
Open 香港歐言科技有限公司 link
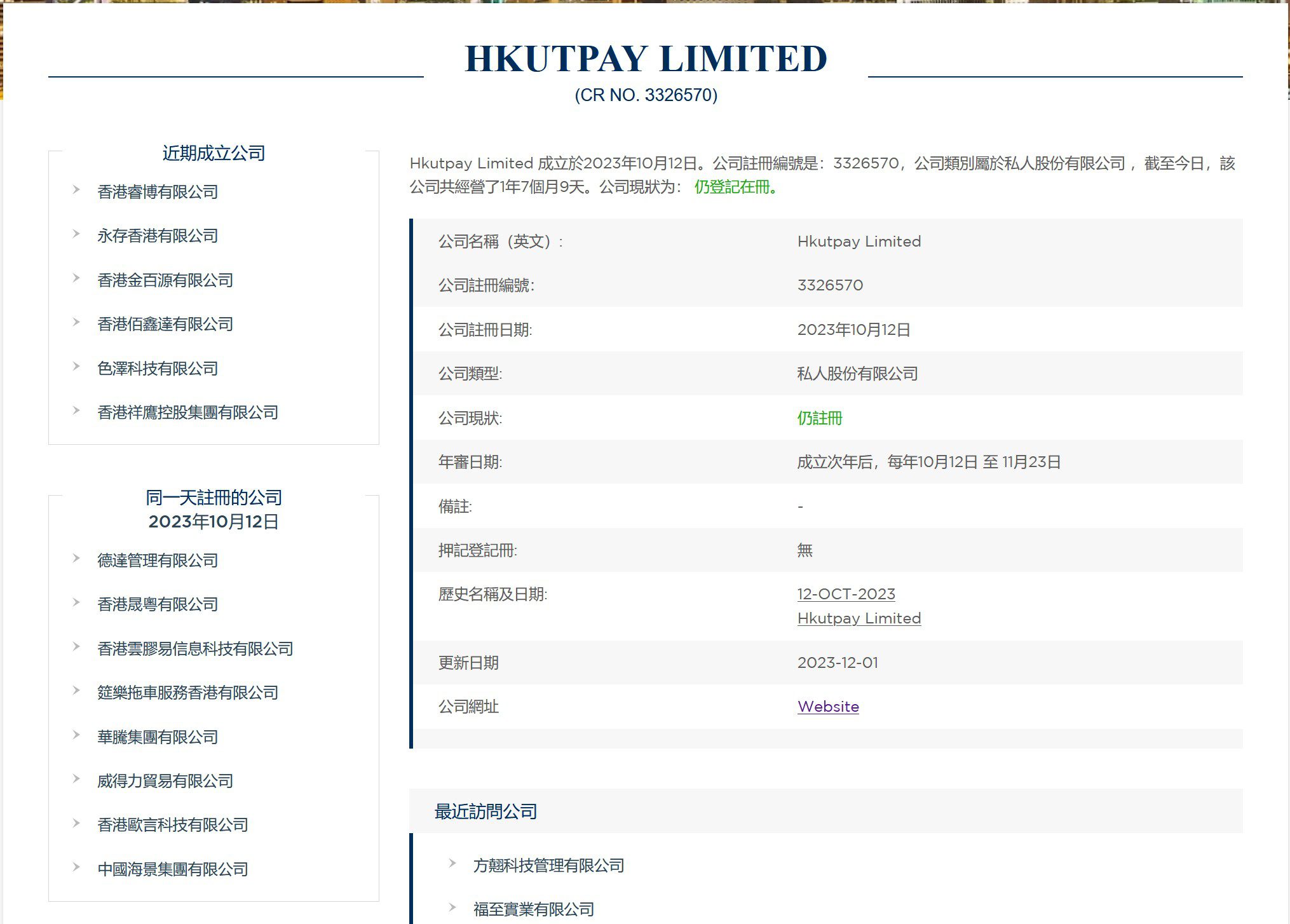pyautogui.click(x=173, y=825)
